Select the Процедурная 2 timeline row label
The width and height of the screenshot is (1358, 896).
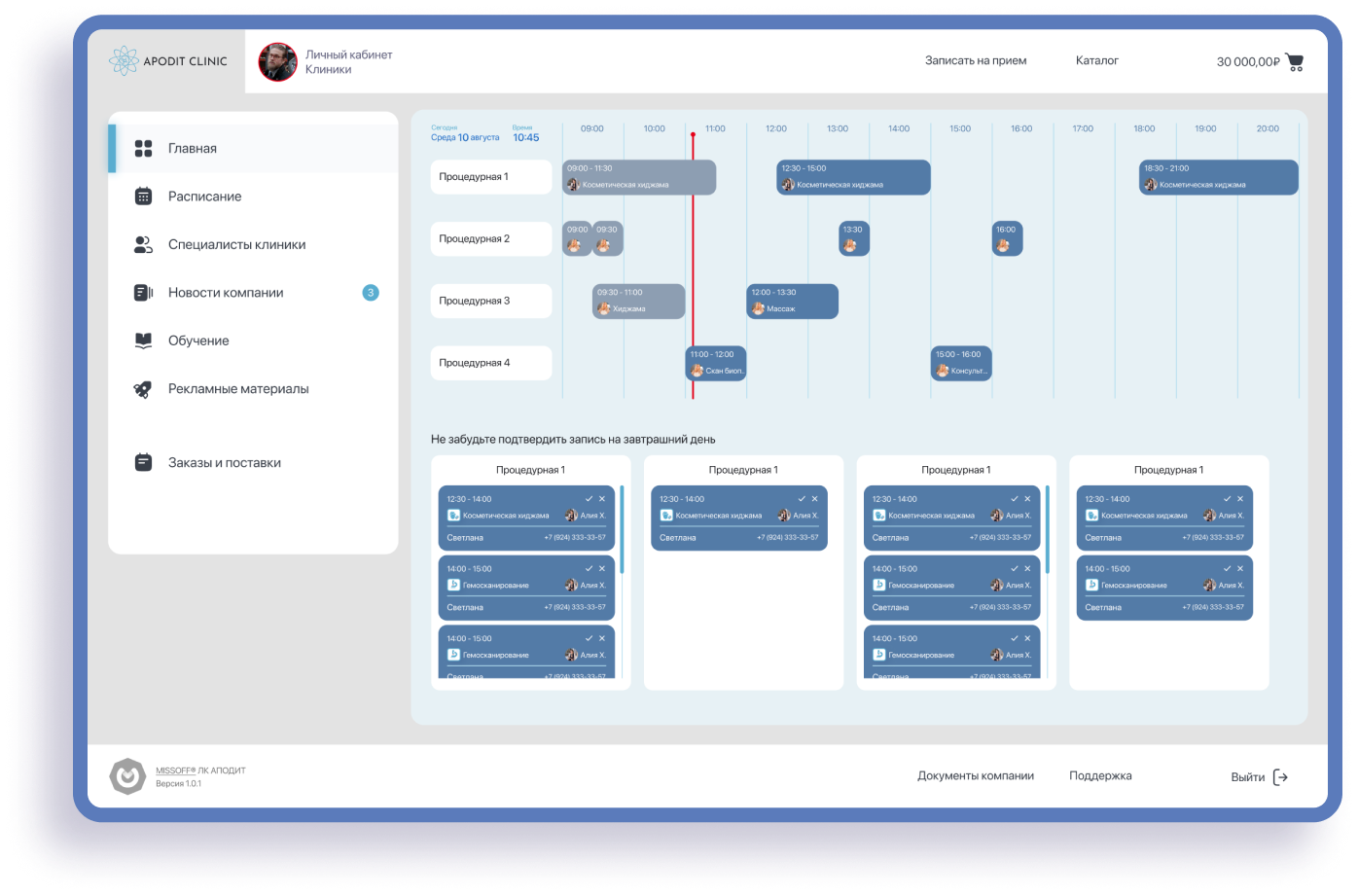pyautogui.click(x=491, y=239)
